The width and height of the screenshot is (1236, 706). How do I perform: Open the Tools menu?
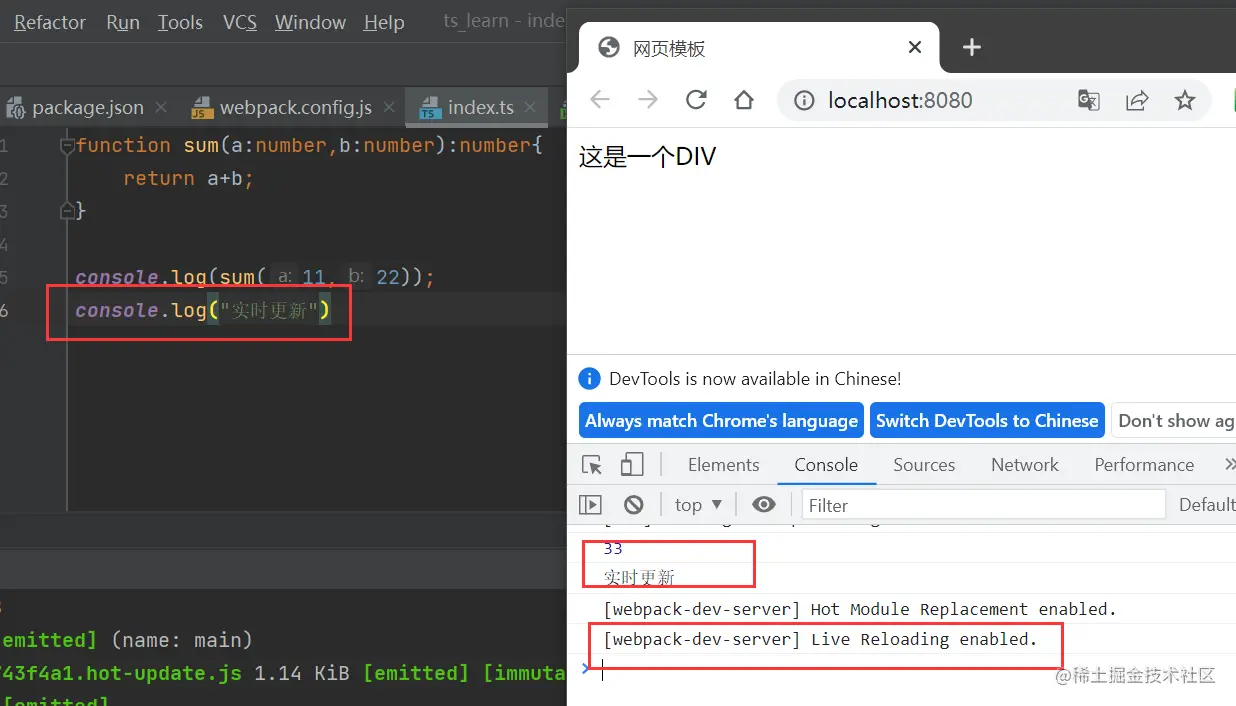[x=180, y=22]
